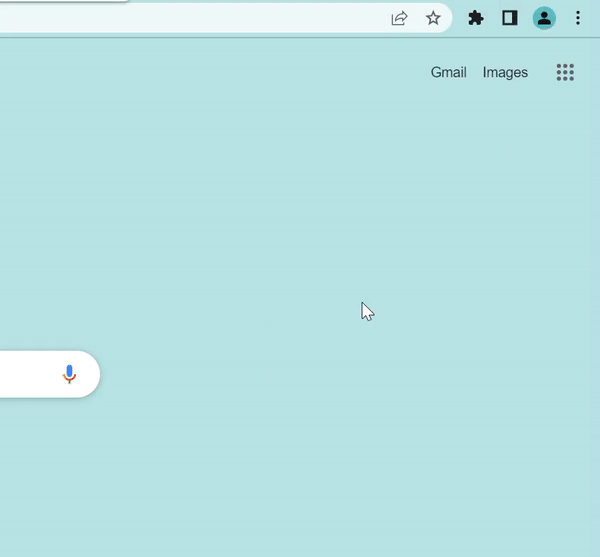Open the profile avatar menu
Image resolution: width=600 pixels, height=557 pixels.
544,18
